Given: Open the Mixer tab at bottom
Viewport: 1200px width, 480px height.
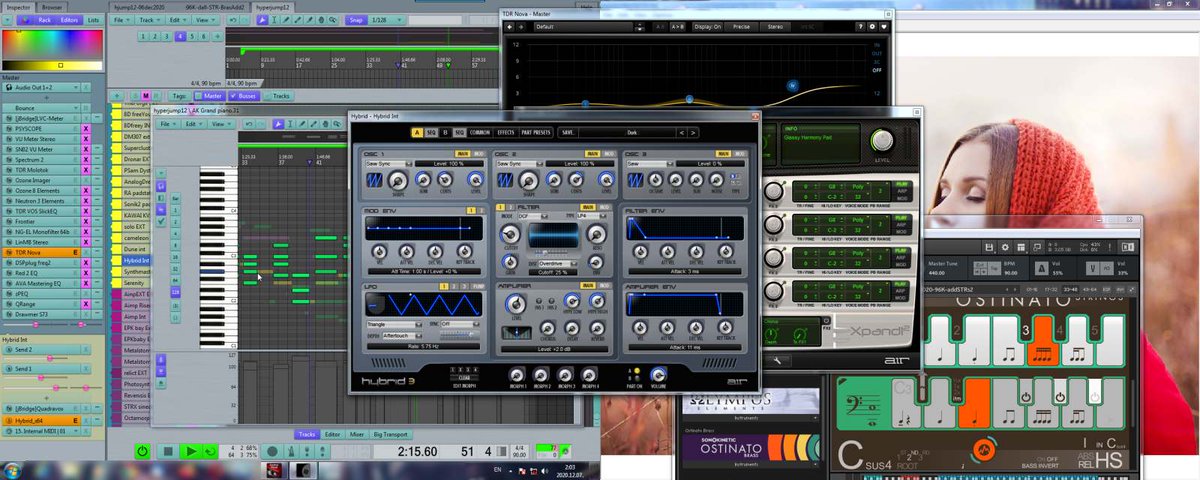Looking at the screenshot, I should [358, 434].
